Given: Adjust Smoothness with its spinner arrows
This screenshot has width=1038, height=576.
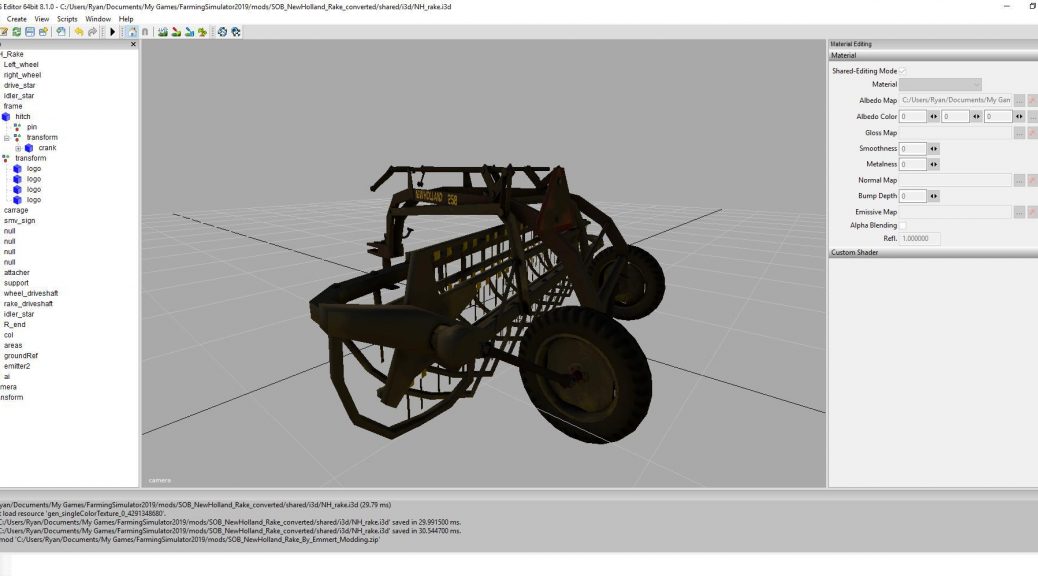Looking at the screenshot, I should pos(932,150).
